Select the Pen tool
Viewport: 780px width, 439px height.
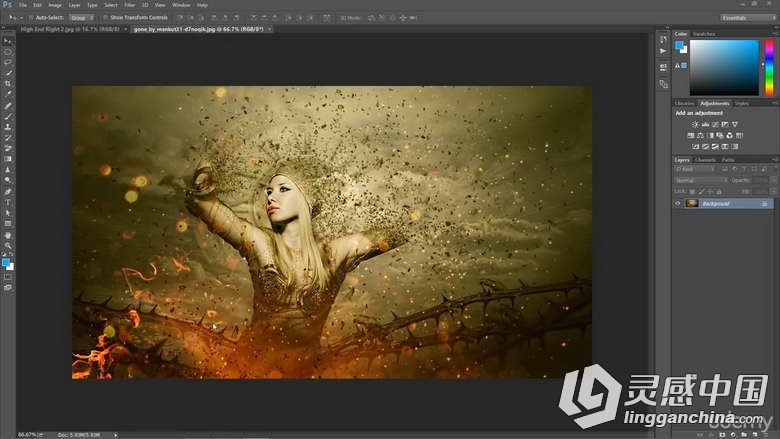[7, 191]
